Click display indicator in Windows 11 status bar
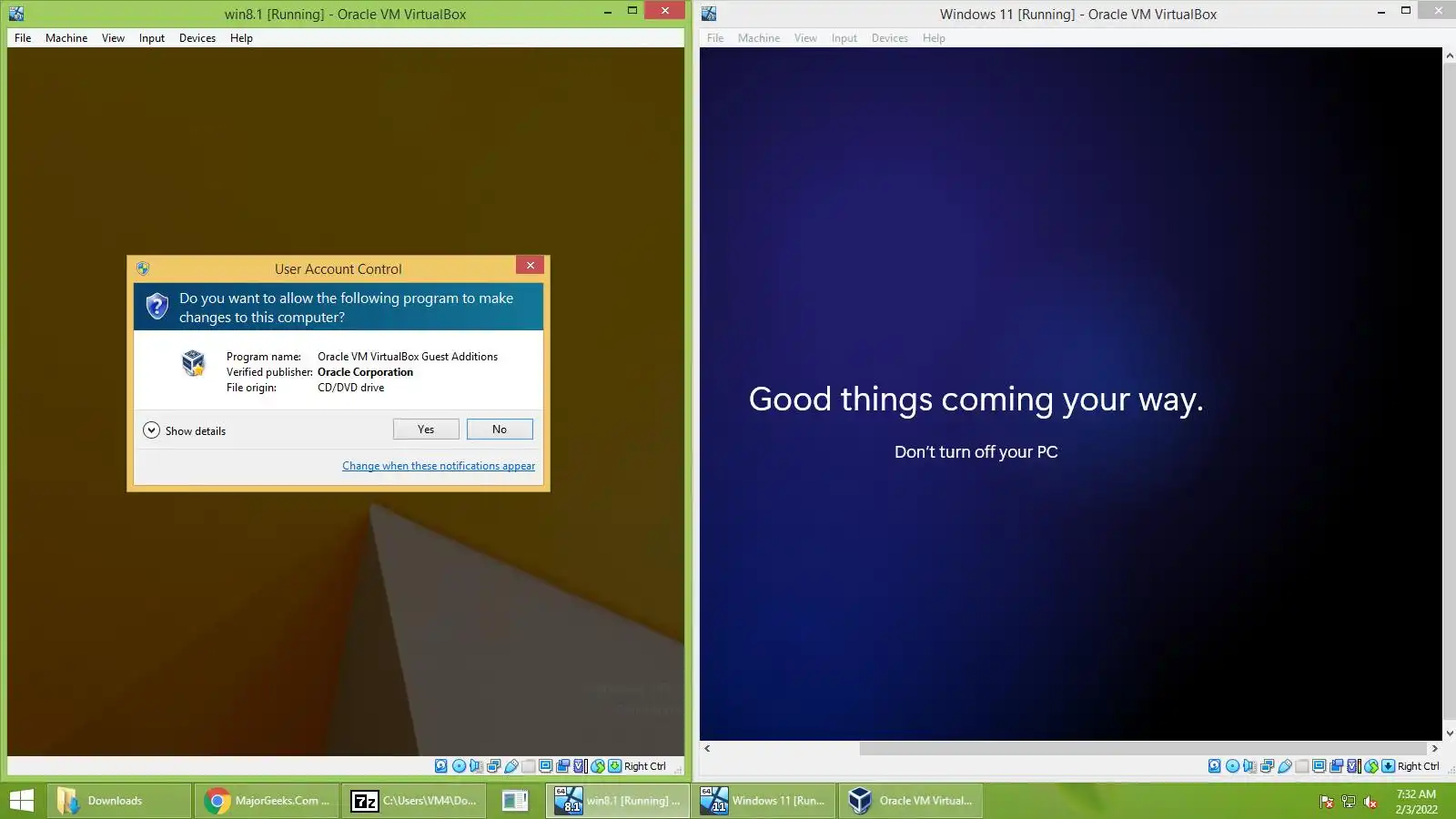Image resolution: width=1456 pixels, height=819 pixels. point(1319,766)
